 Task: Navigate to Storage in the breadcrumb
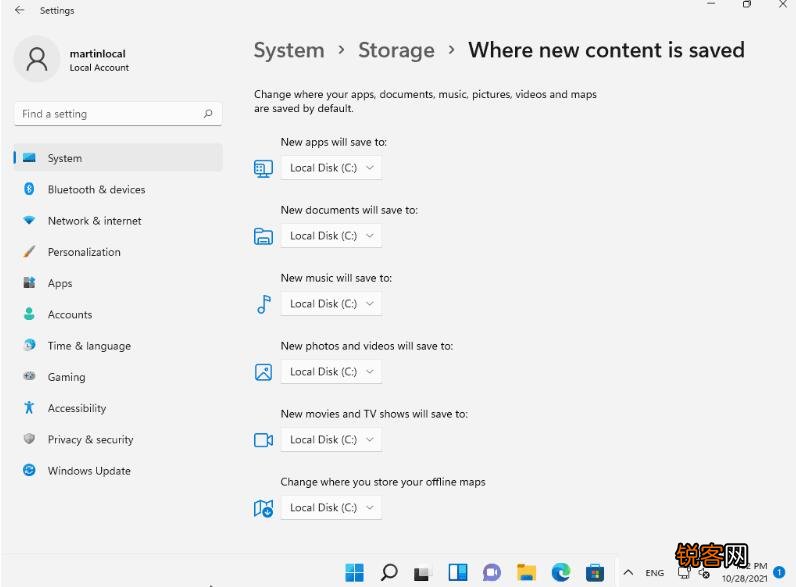(x=396, y=50)
